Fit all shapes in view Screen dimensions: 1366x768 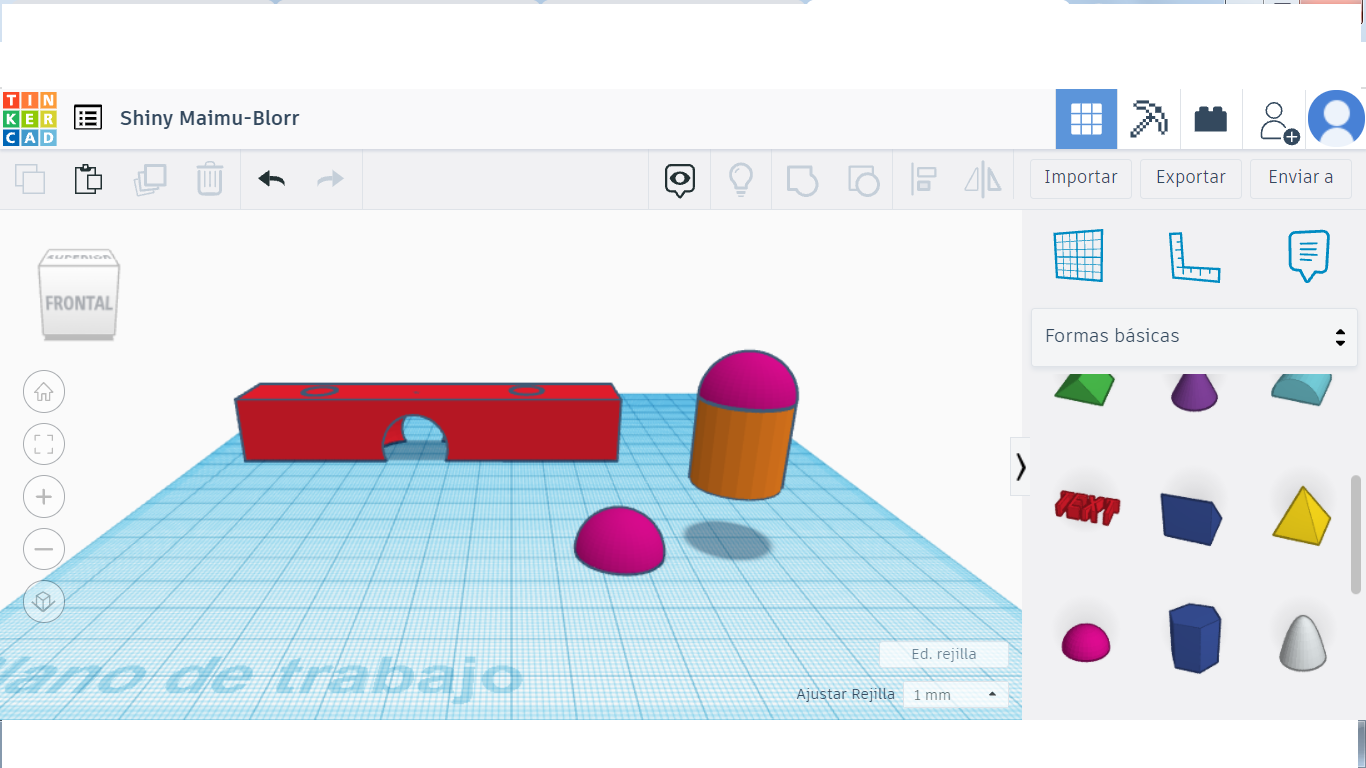click(x=44, y=445)
